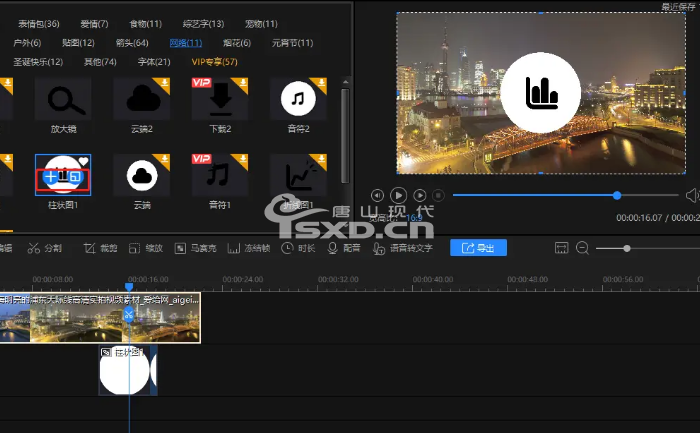Viewport: 700px width, 433px height.
Task: Open the 户外(6) category
Action: 27,43
